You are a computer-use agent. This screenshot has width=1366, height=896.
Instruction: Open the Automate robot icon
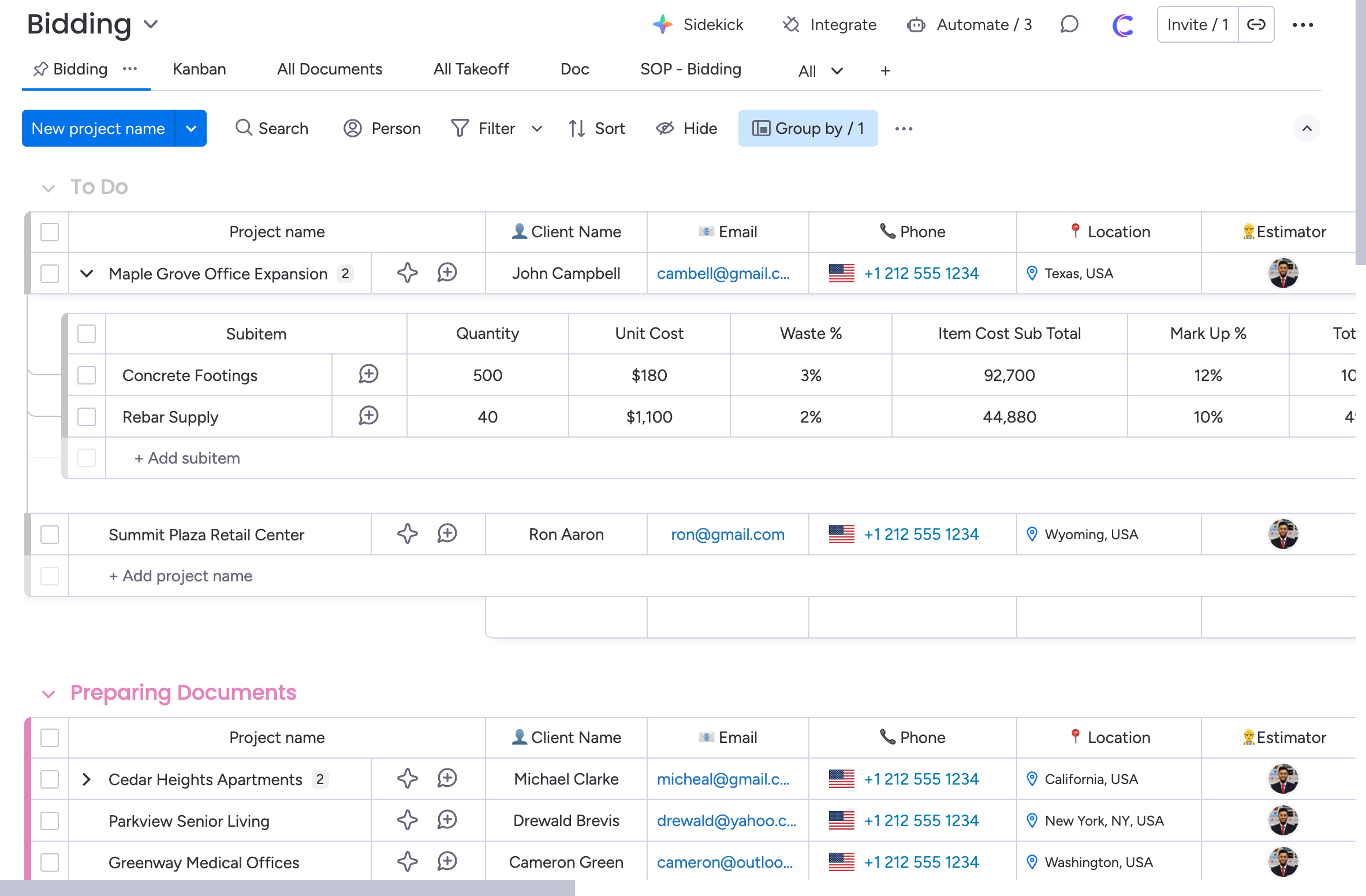pyautogui.click(x=916, y=25)
